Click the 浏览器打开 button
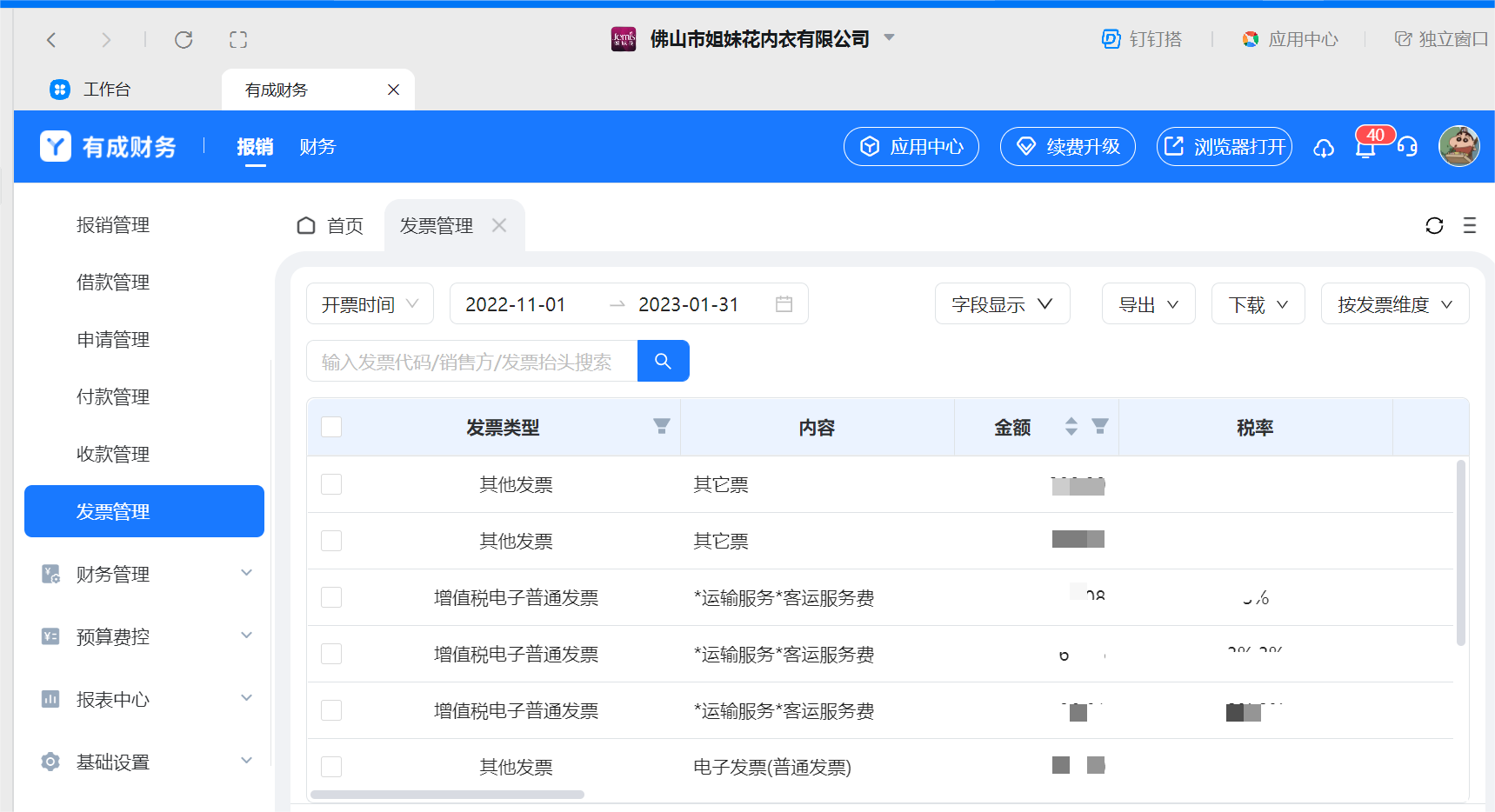The height and width of the screenshot is (812, 1495). pos(1224,146)
